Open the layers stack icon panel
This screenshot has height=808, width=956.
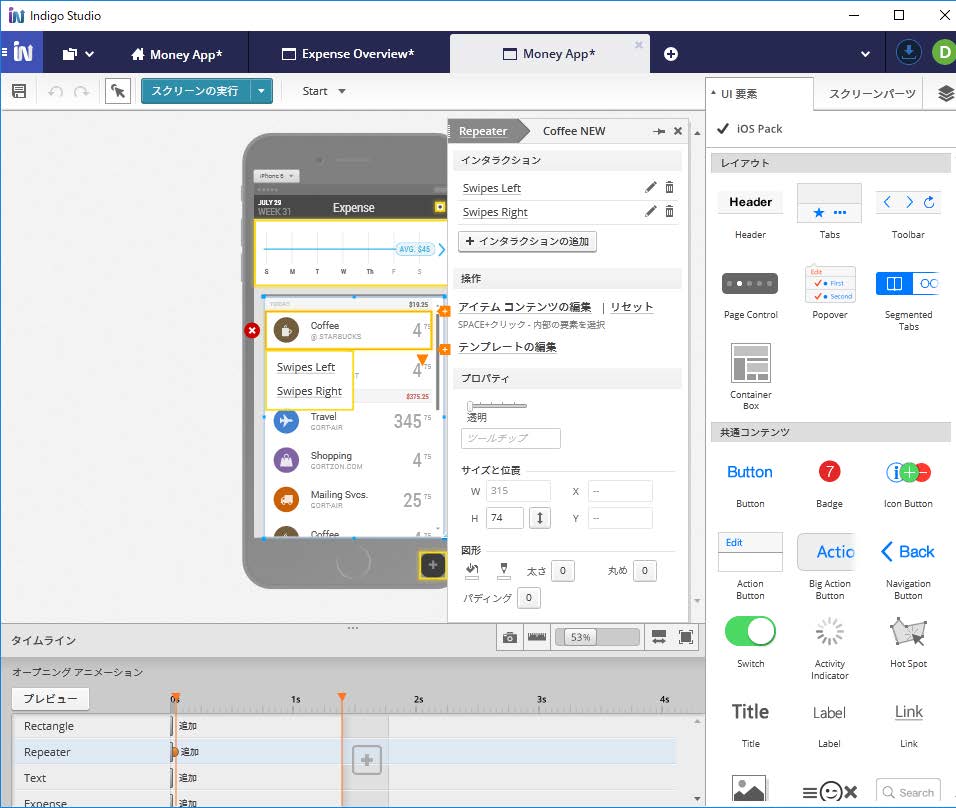pyautogui.click(x=945, y=93)
